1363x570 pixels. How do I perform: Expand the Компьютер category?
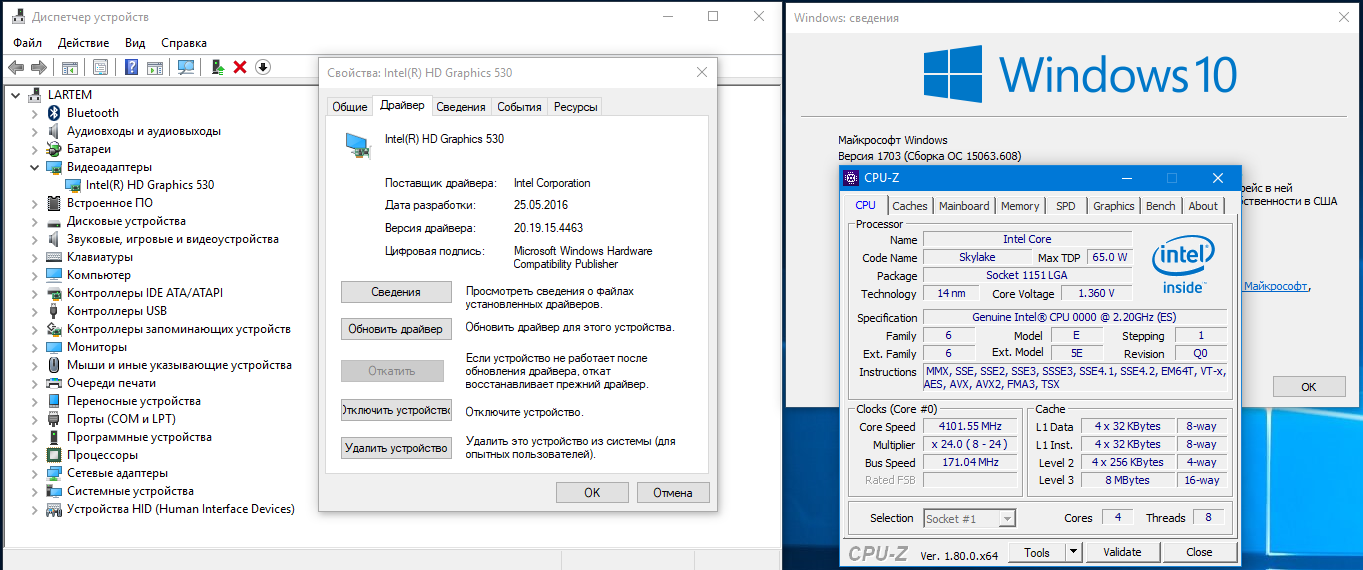coord(34,275)
